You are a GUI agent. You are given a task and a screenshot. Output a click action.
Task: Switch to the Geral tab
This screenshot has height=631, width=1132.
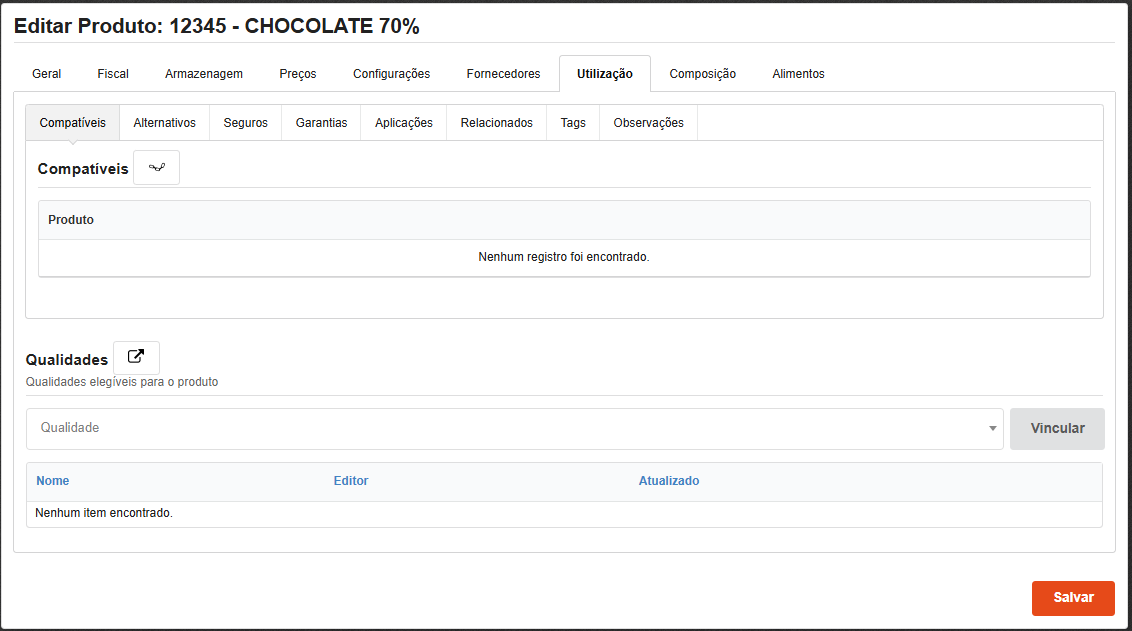tap(47, 74)
